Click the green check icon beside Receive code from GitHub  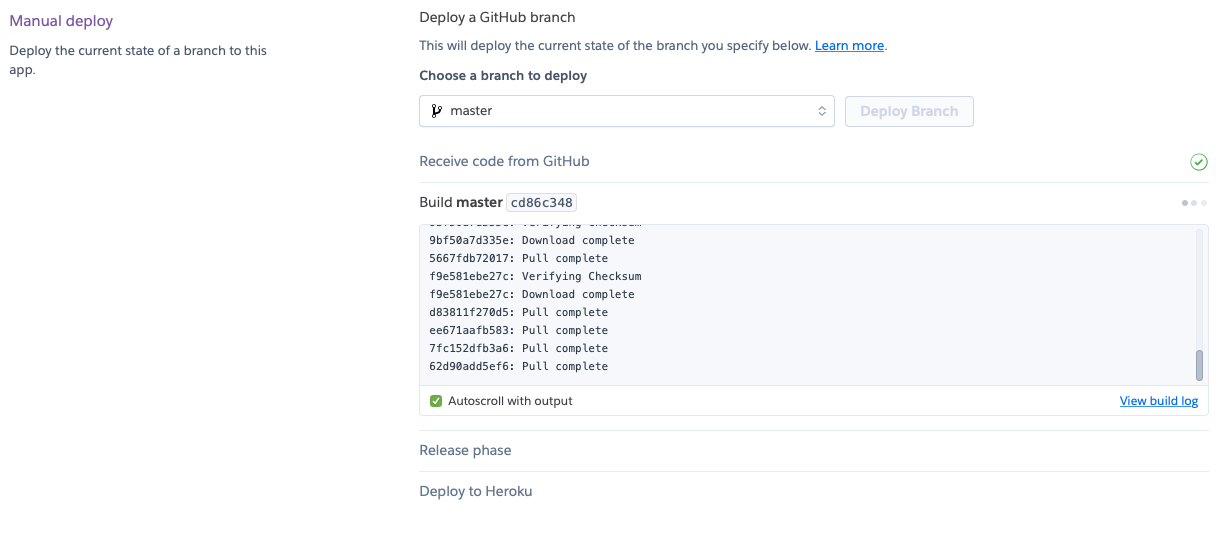[1199, 162]
